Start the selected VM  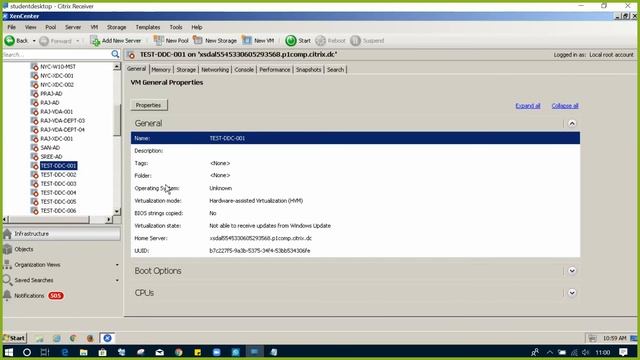pyautogui.click(x=298, y=40)
